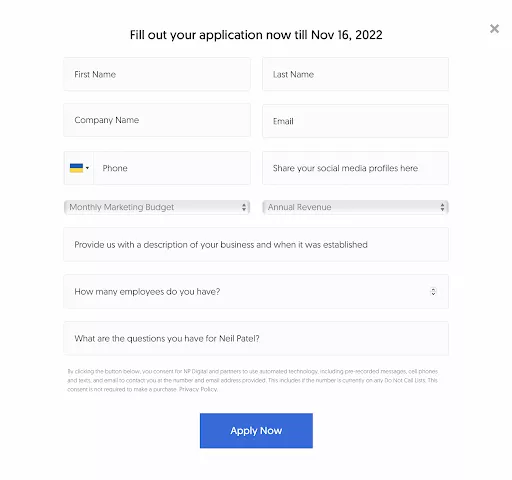Expand the small arrow beside the country flag
This screenshot has width=512, height=480.
(87, 168)
